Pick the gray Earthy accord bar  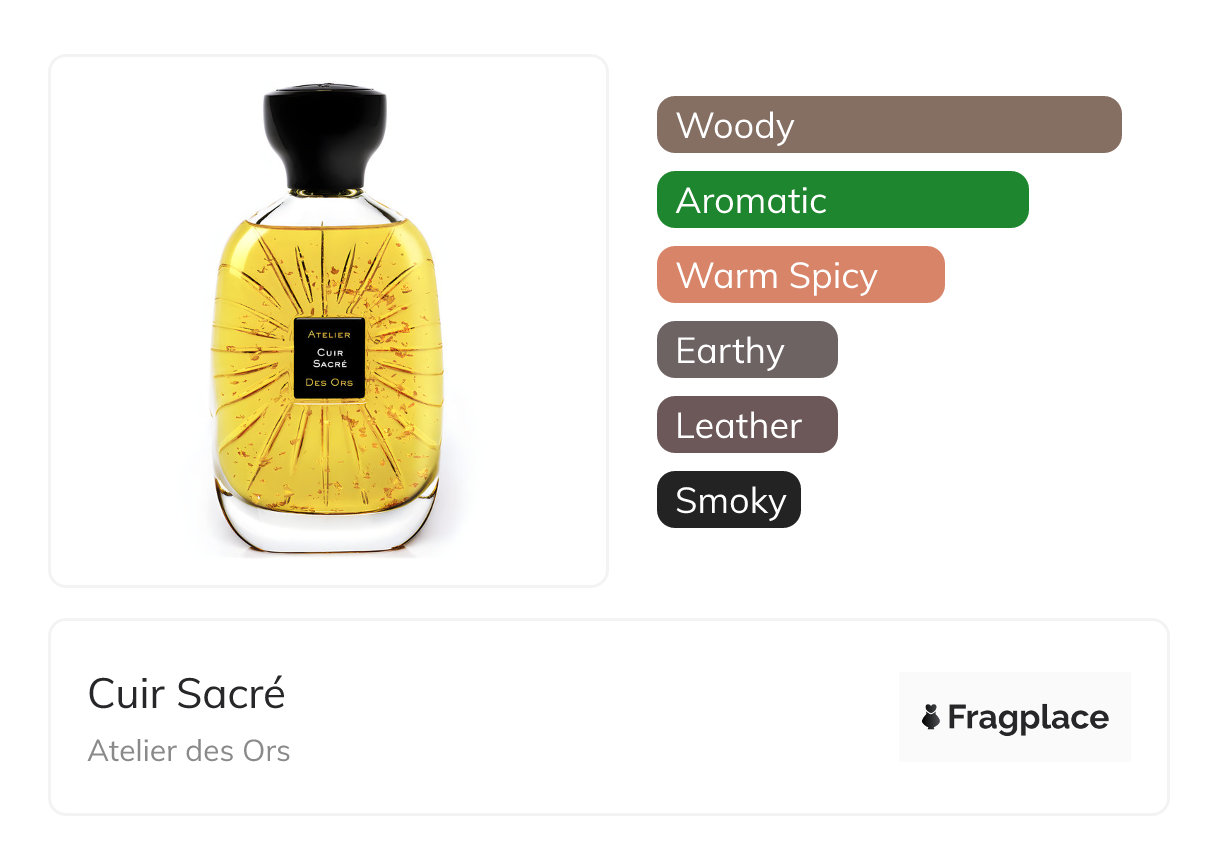[747, 350]
